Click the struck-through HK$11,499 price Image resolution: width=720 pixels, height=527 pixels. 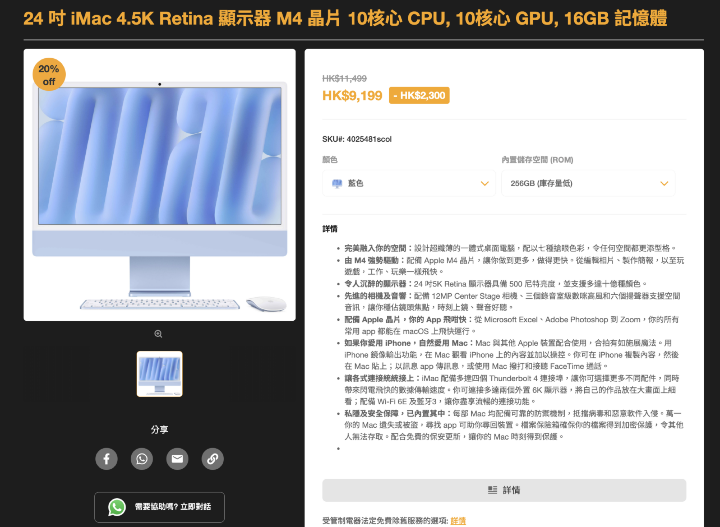[x=344, y=78]
